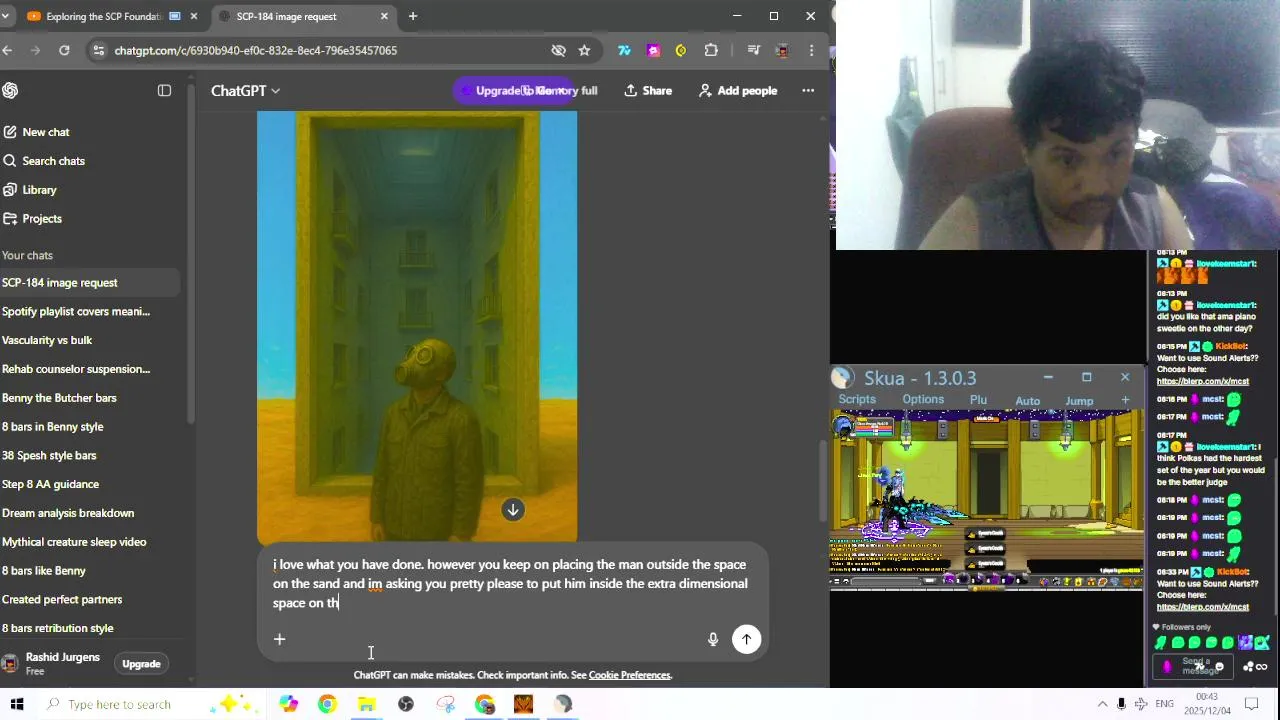Open the Vascularity vs bulk chat
1280x720 pixels.
tap(47, 340)
